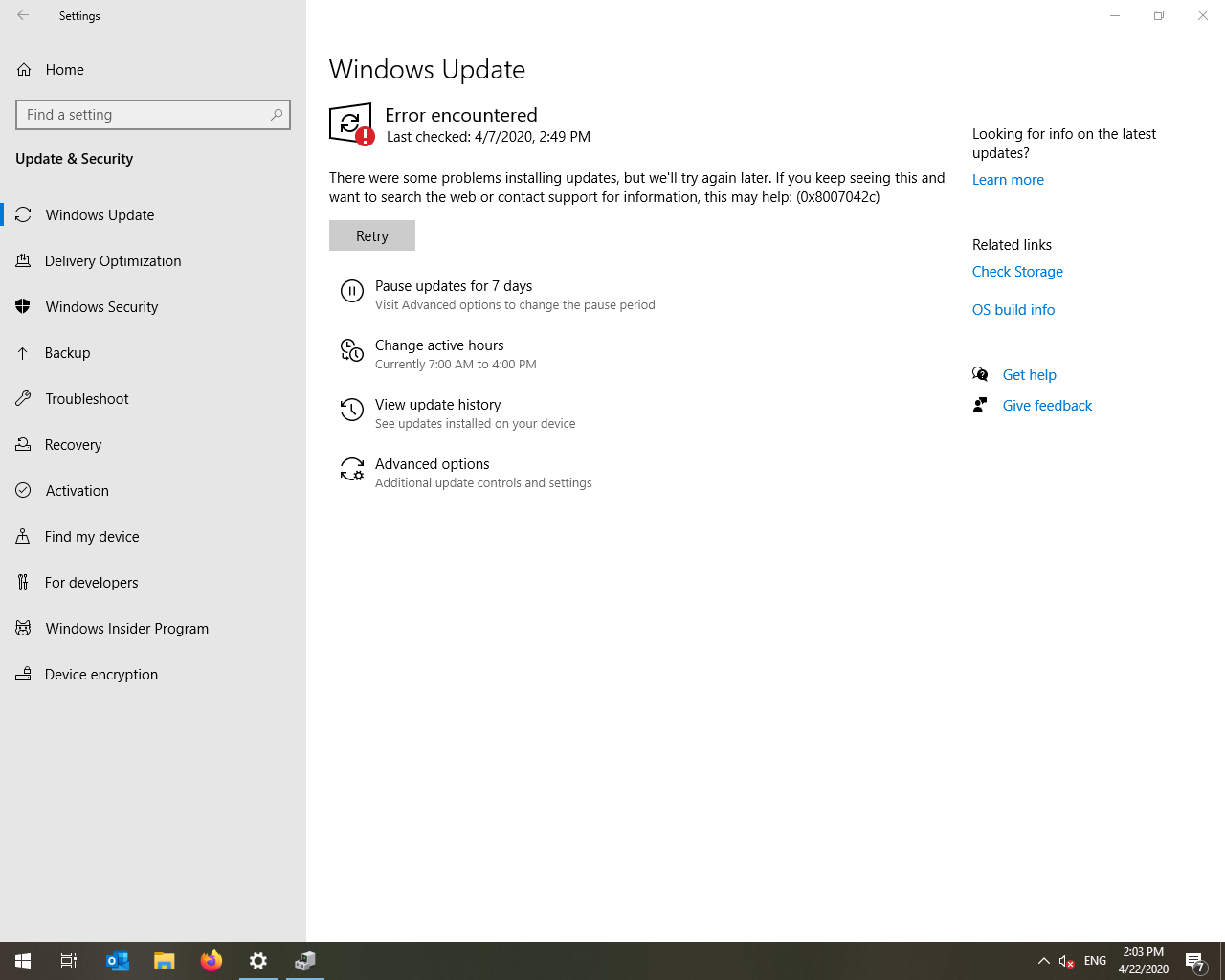Open Find my device settings
The height and width of the screenshot is (980, 1225).
tap(153, 536)
